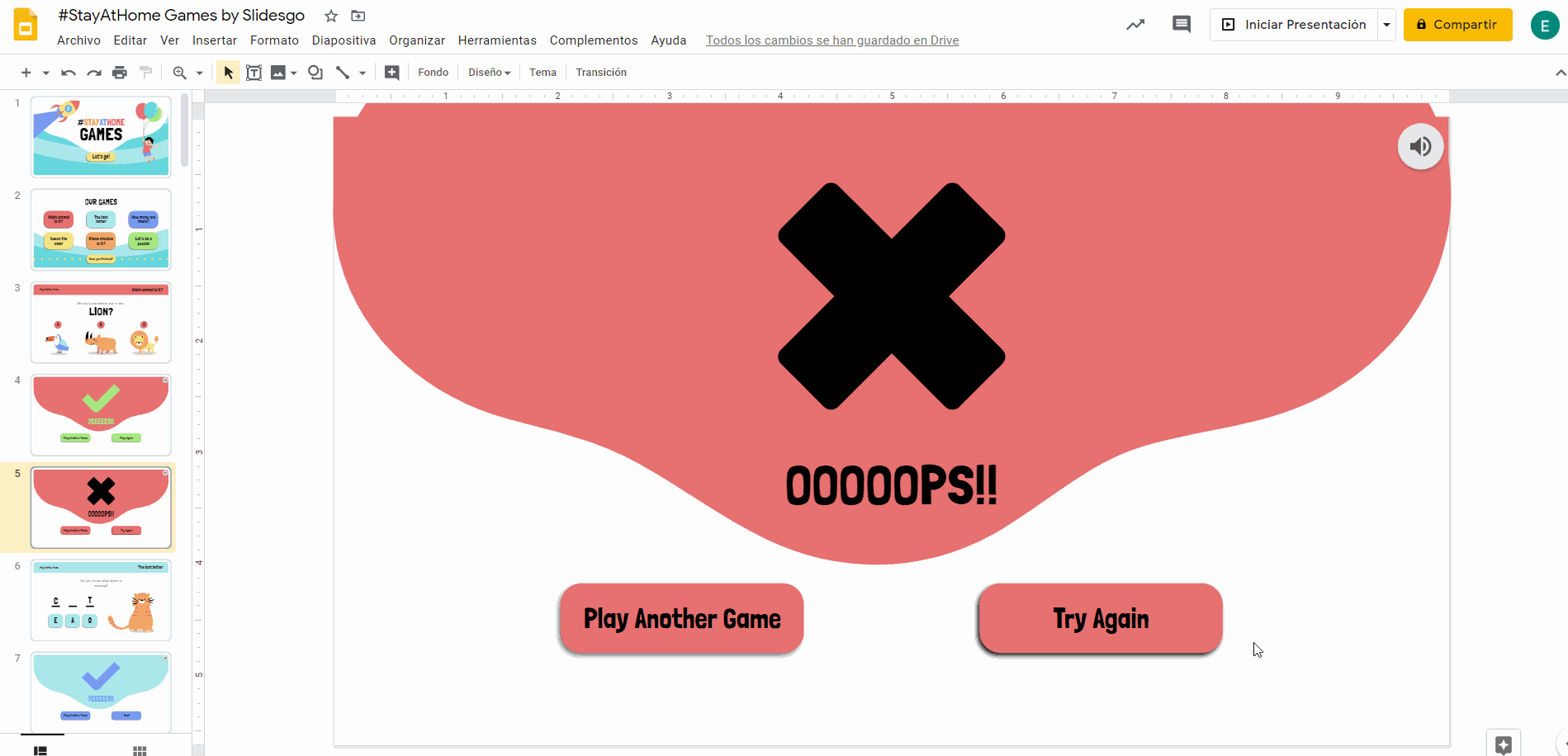Select slide 1 title thumbnail
Image resolution: width=1568 pixels, height=756 pixels.
tap(101, 137)
